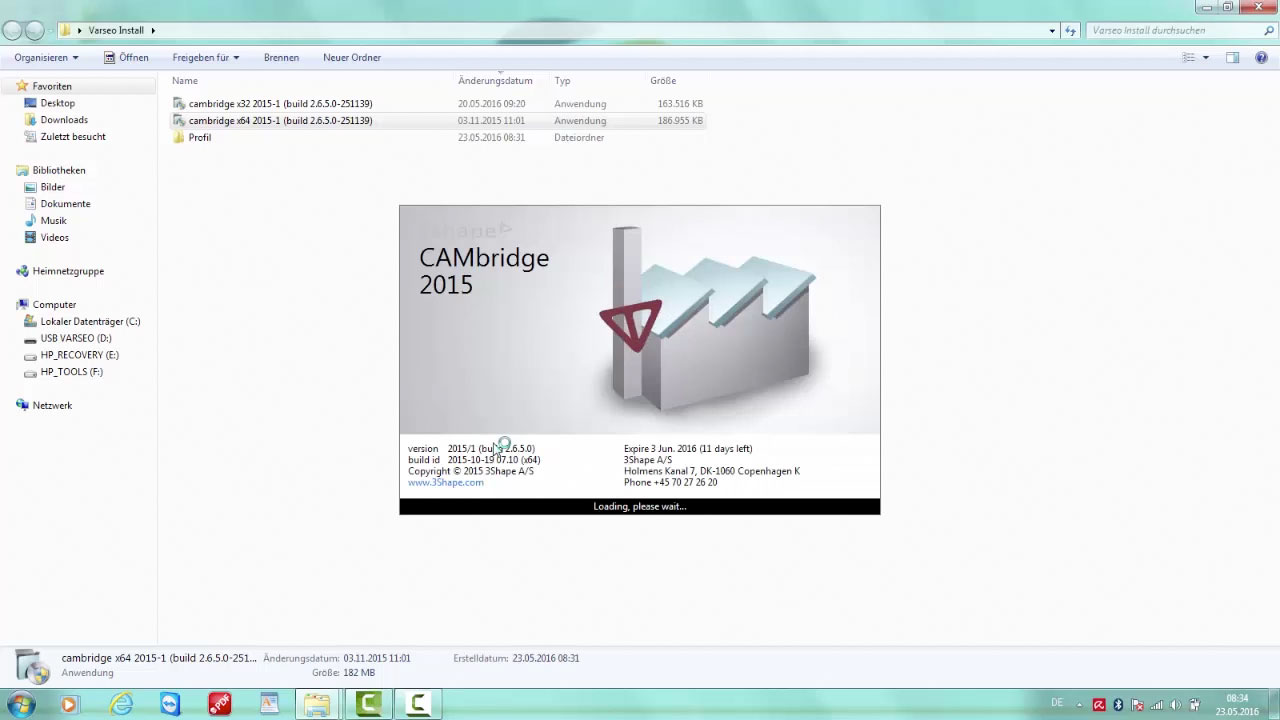
Task: Click the Avira antivirus tray icon
Action: click(1099, 705)
